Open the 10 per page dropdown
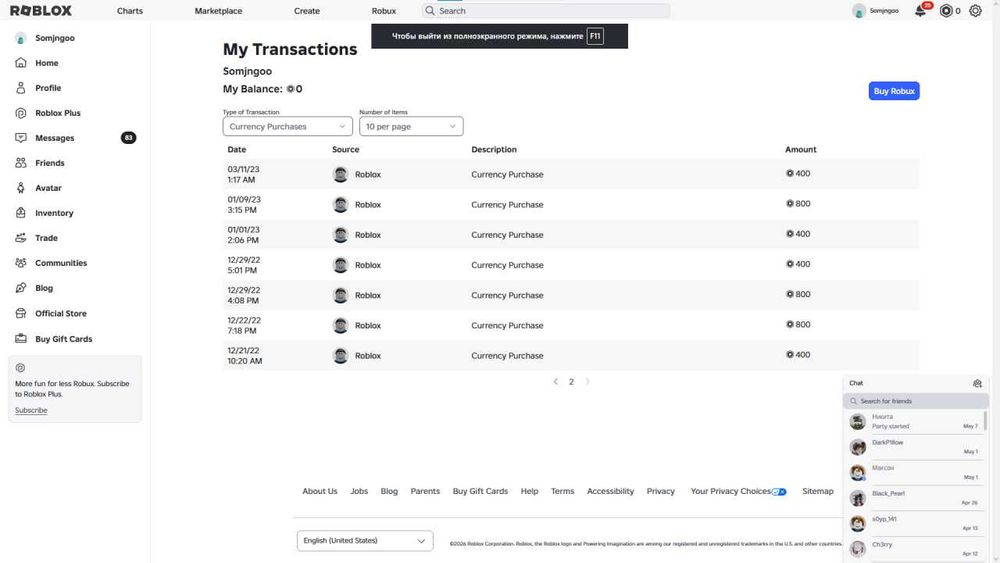Image resolution: width=1000 pixels, height=563 pixels. (x=411, y=126)
